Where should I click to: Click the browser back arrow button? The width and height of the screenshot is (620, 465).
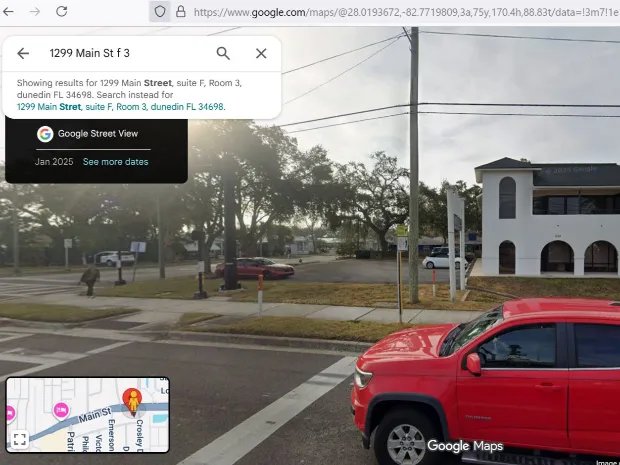[x=9, y=11]
